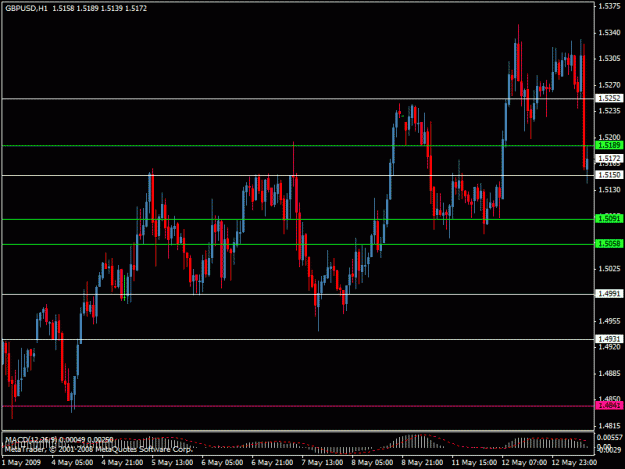
Task: Click the 1.5235 price scale value
Action: (x=609, y=111)
